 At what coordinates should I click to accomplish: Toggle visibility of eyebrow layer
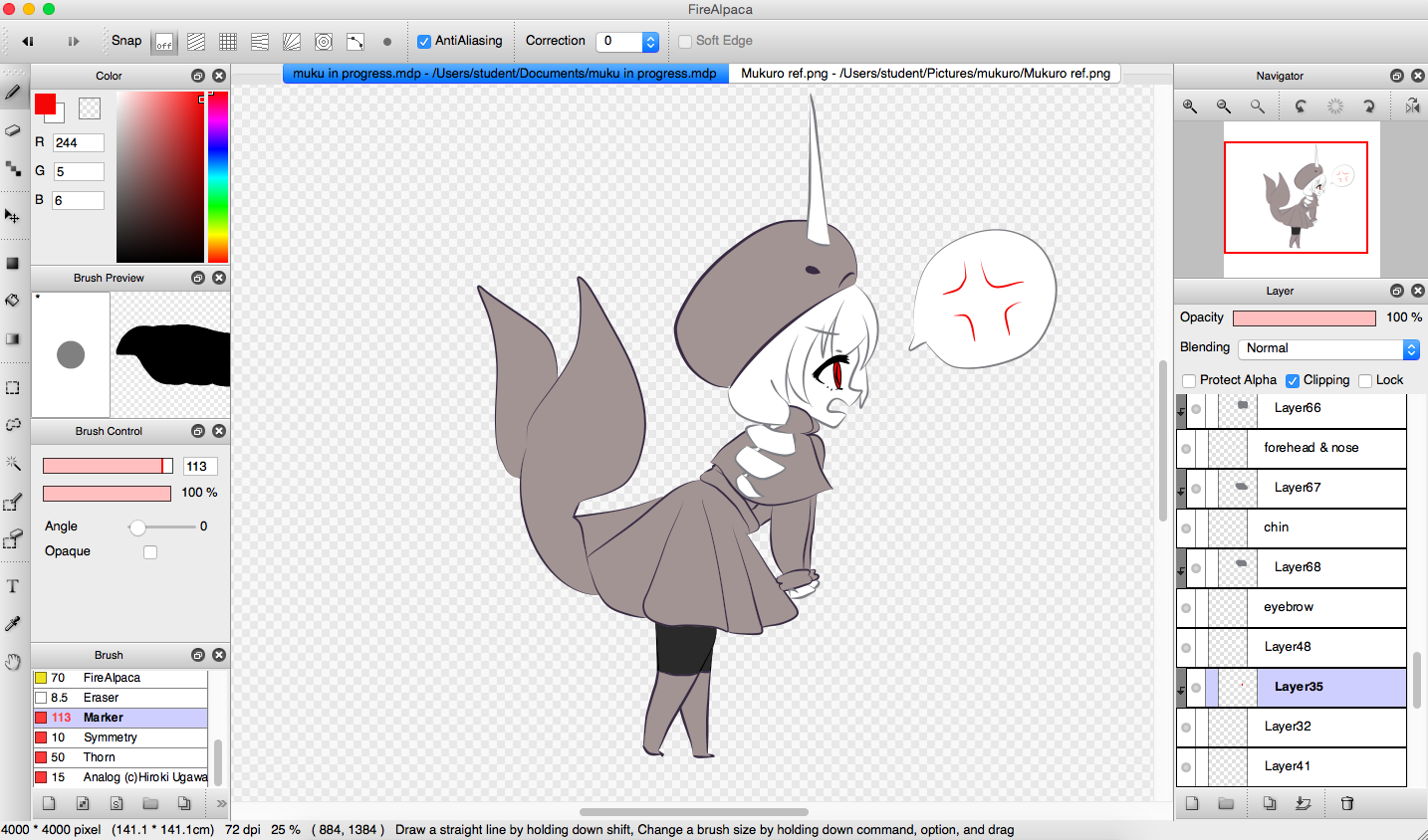tap(1186, 608)
